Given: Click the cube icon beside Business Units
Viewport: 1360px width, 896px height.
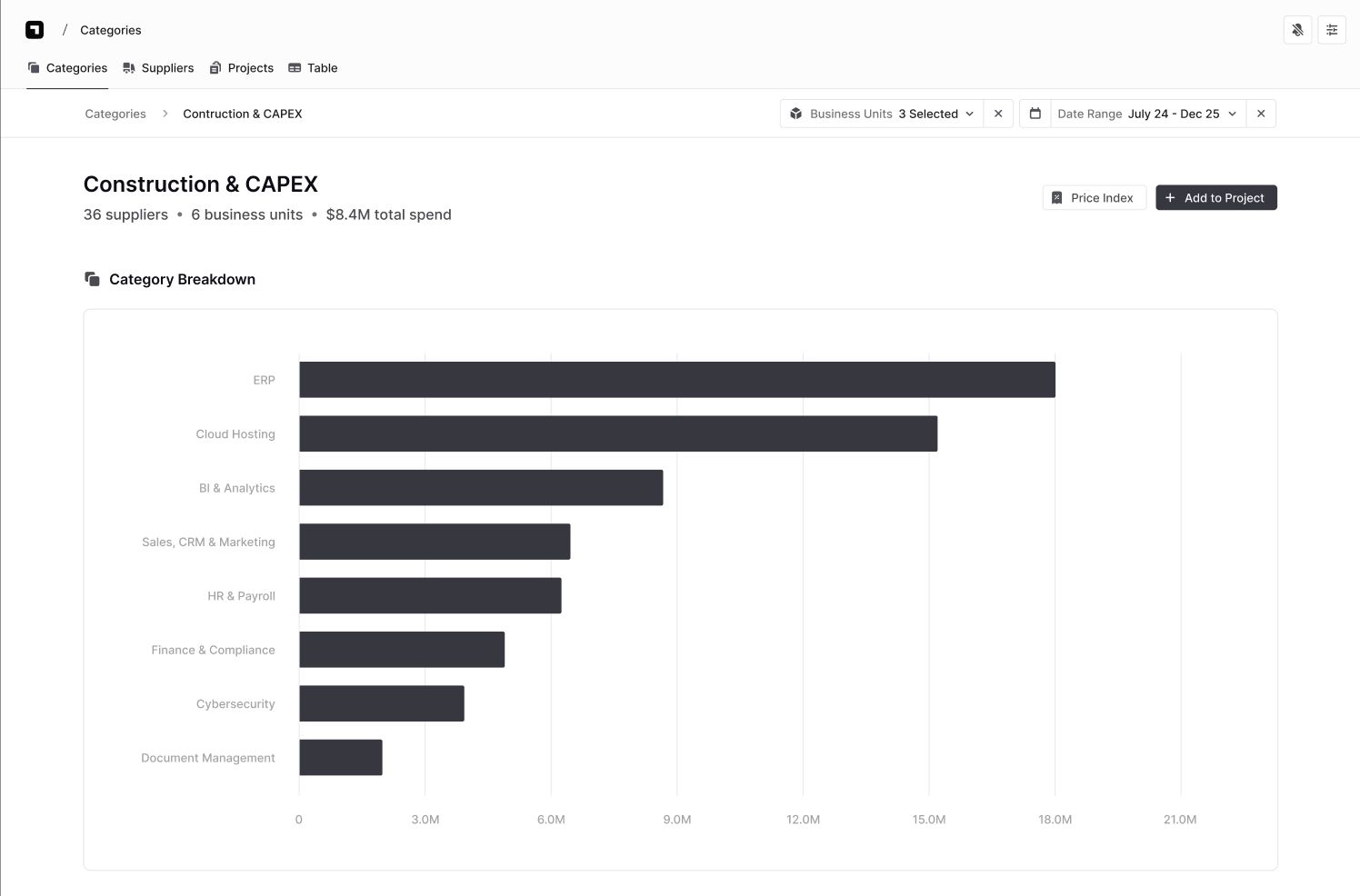Looking at the screenshot, I should 796,114.
